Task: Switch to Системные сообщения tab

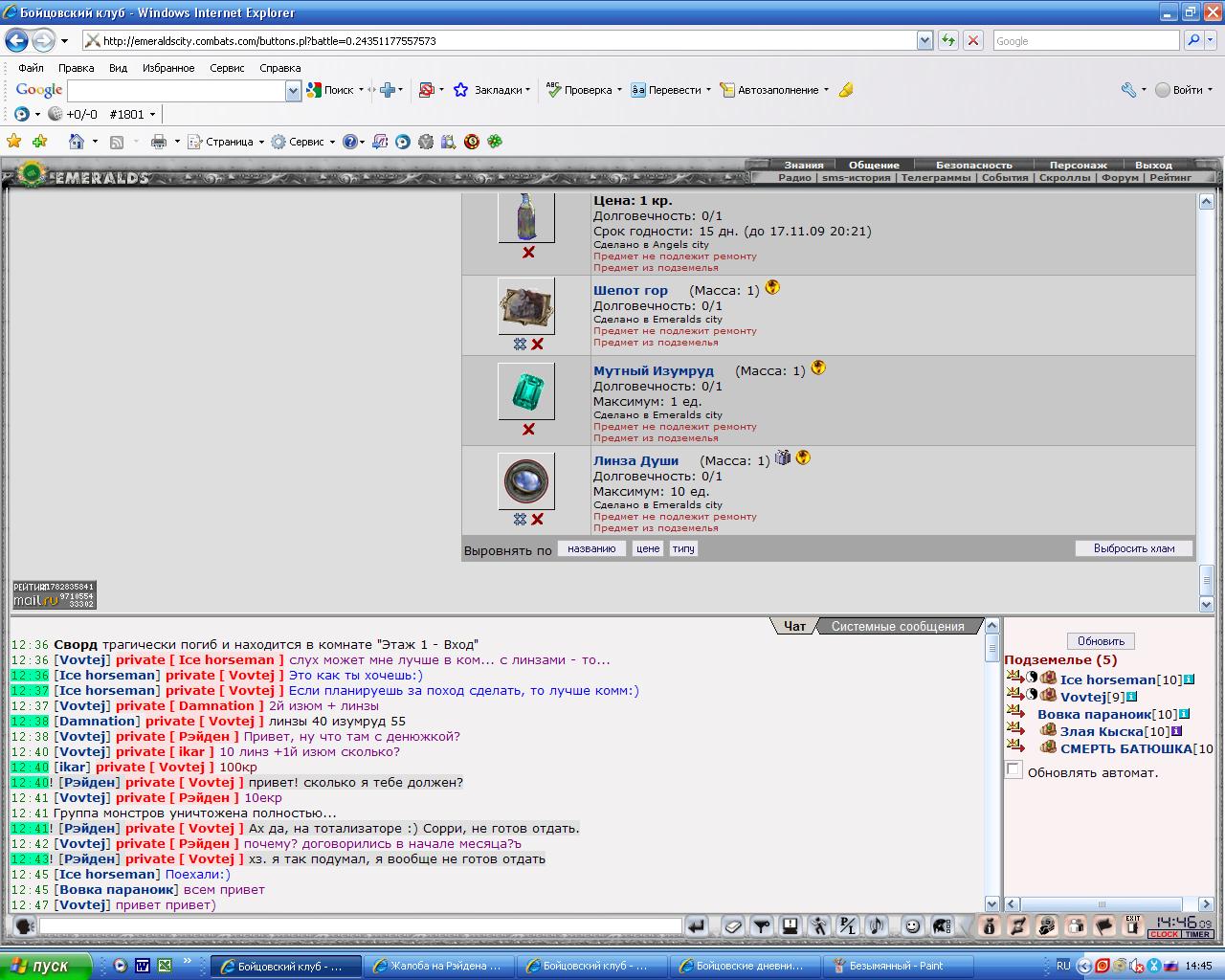Action: point(898,626)
